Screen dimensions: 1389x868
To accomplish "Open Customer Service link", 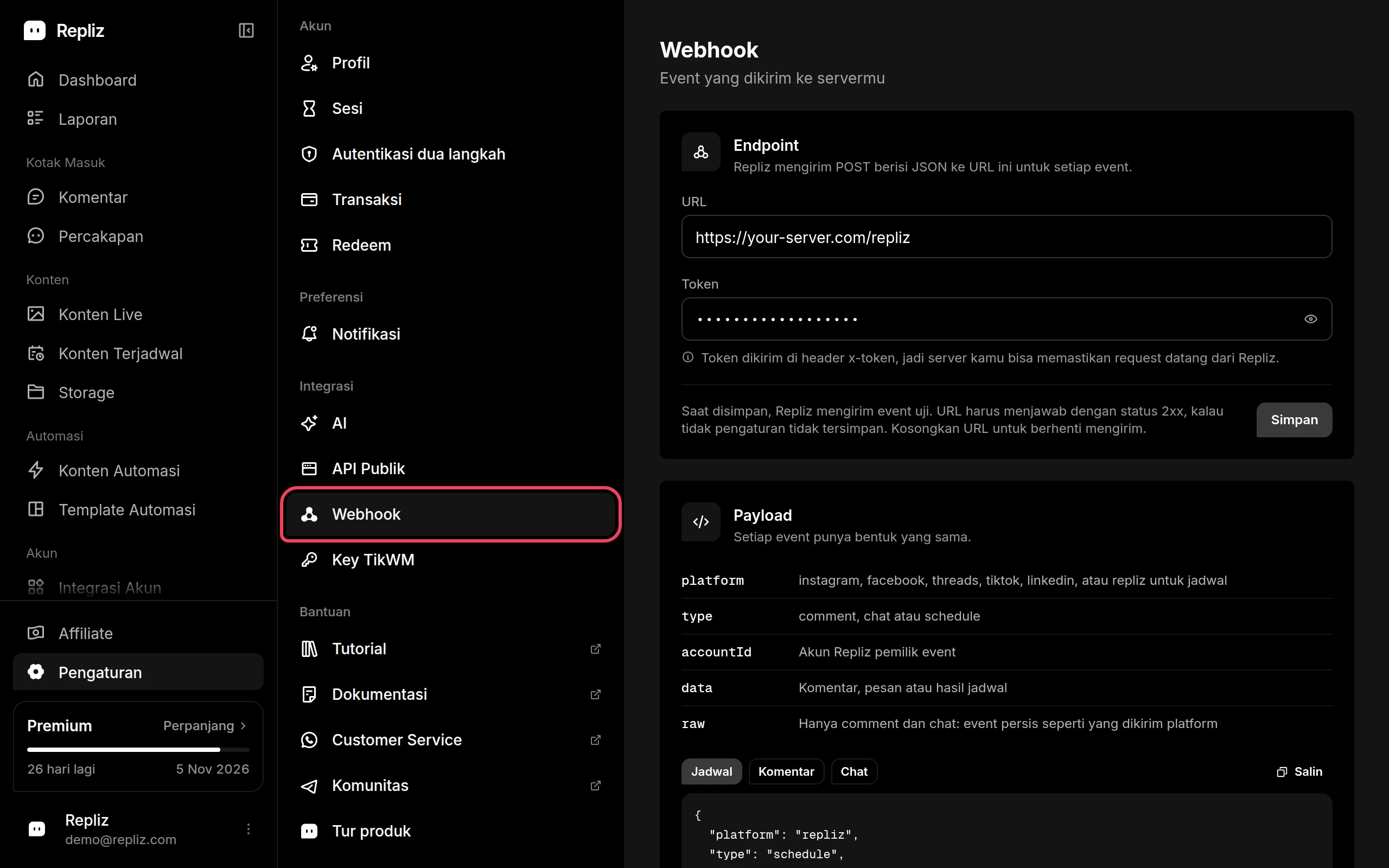I will click(x=450, y=740).
